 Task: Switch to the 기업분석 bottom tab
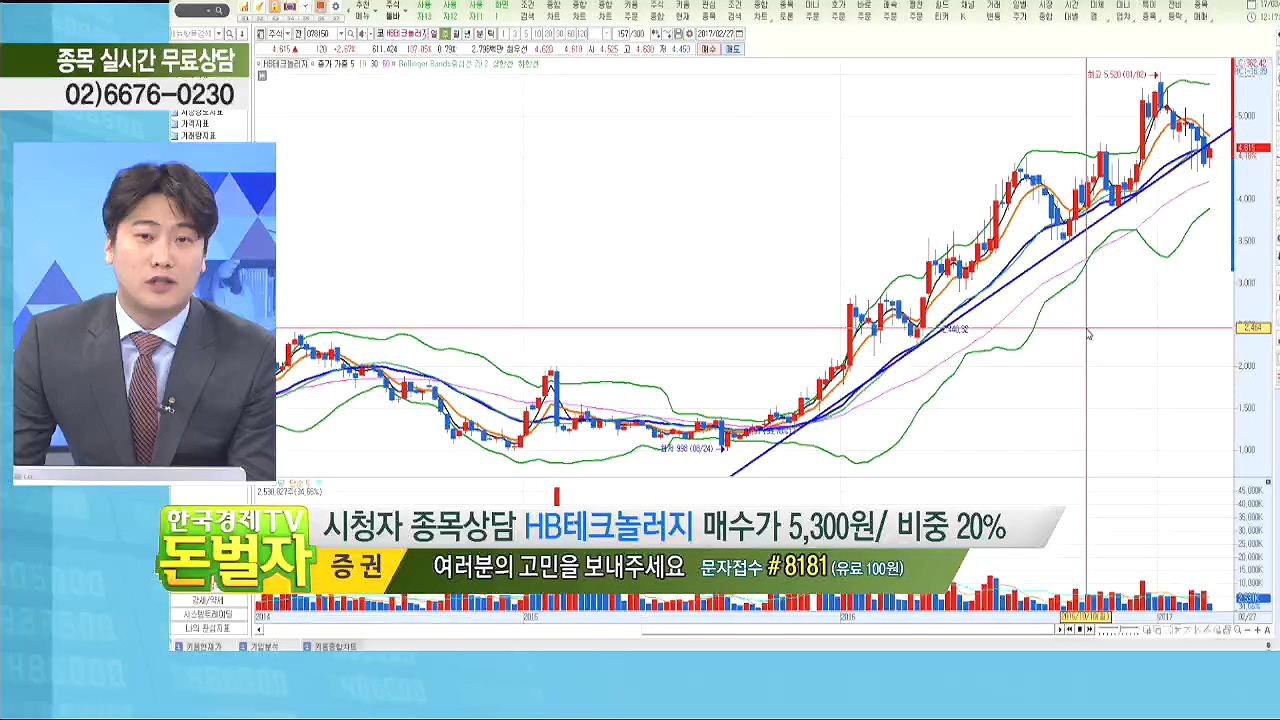pos(263,647)
